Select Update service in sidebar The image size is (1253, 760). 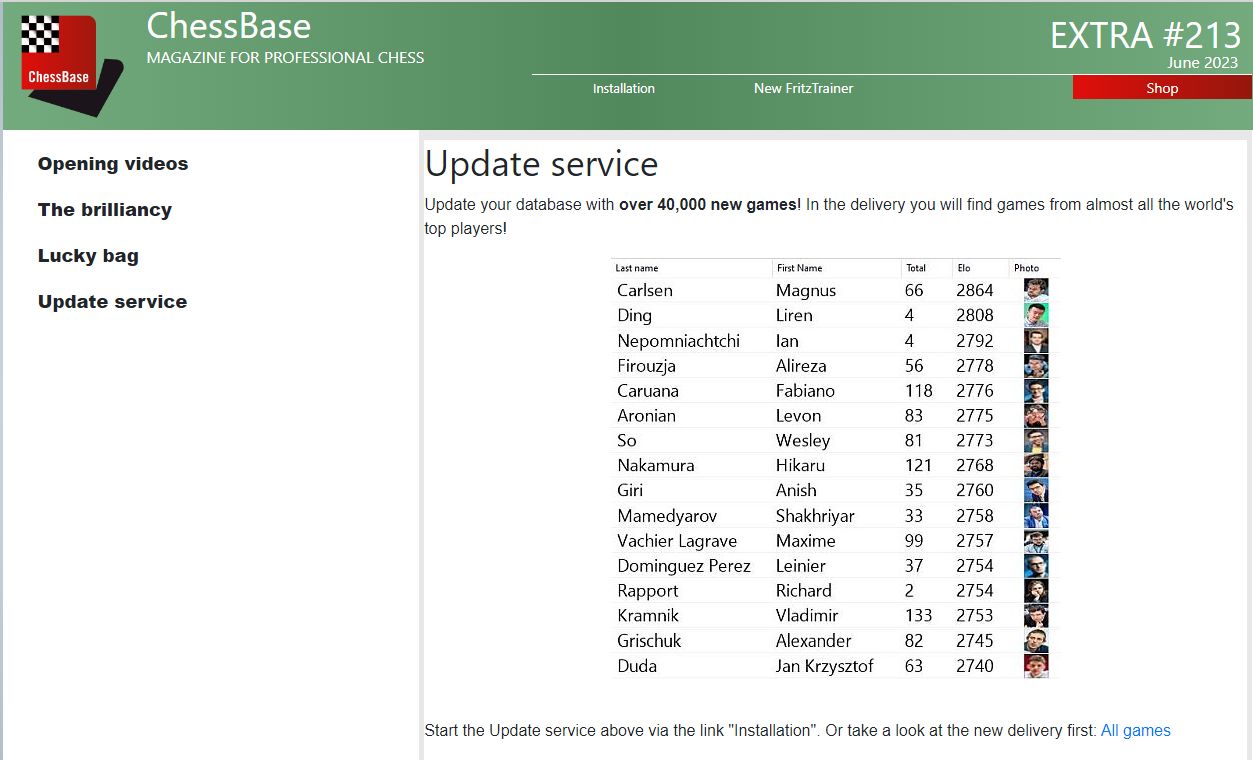click(112, 302)
